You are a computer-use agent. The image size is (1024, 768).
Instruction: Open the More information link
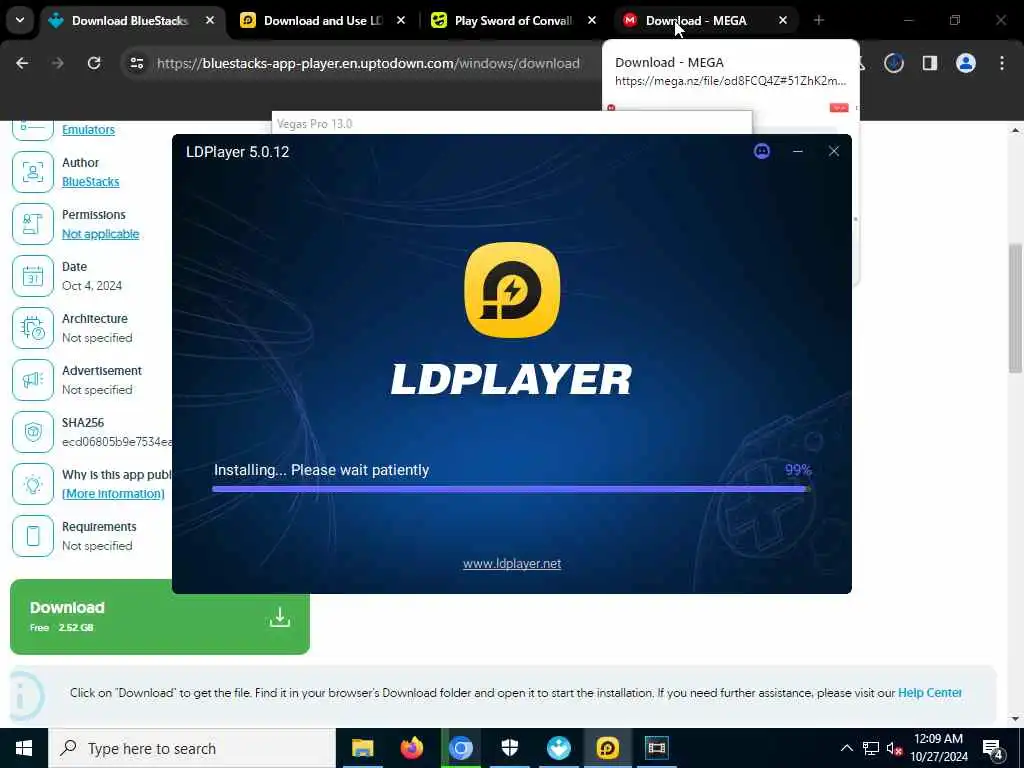point(113,494)
